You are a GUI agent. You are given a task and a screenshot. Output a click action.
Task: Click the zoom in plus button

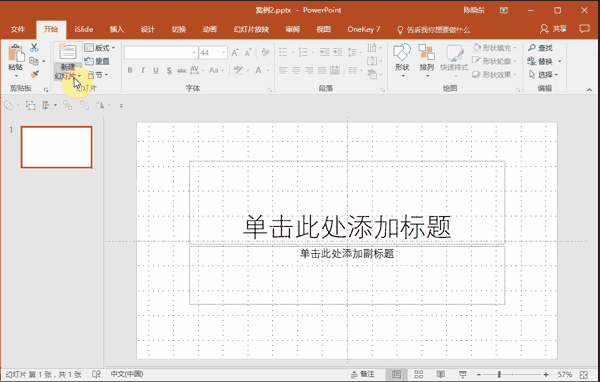pyautogui.click(x=546, y=374)
